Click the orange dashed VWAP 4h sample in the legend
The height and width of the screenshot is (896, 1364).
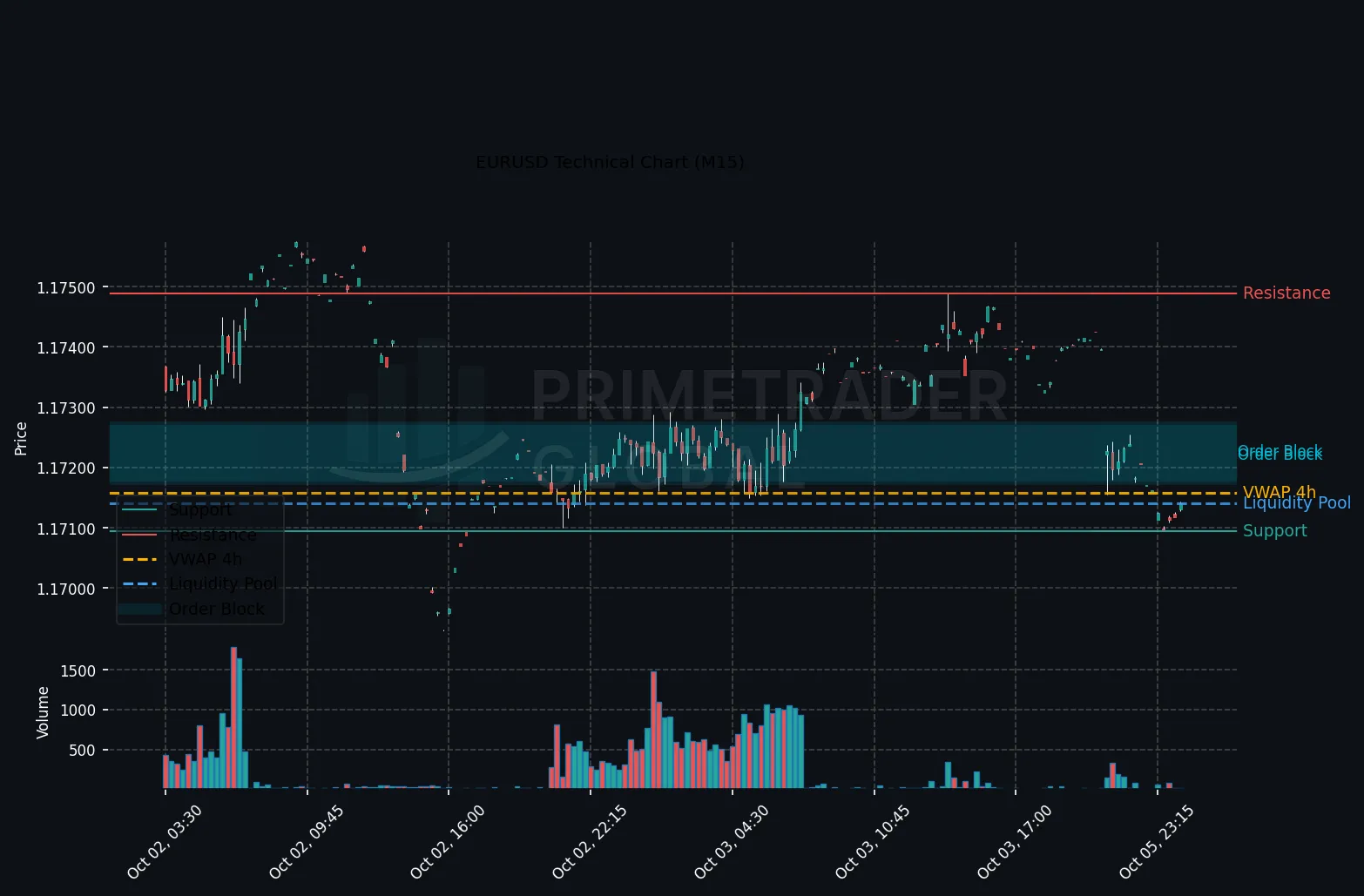click(x=140, y=560)
